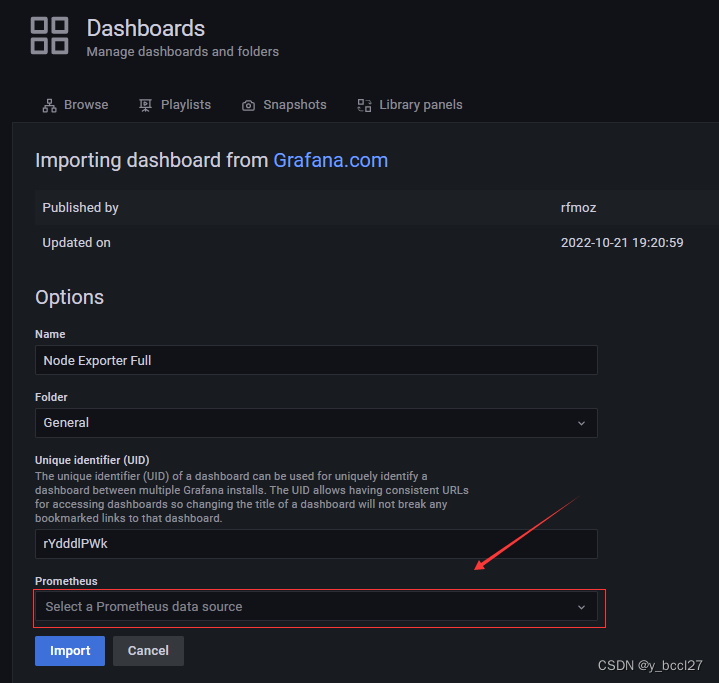Image resolution: width=719 pixels, height=683 pixels.
Task: Select the publisher name rfmoz
Action: pyautogui.click(x=578, y=208)
